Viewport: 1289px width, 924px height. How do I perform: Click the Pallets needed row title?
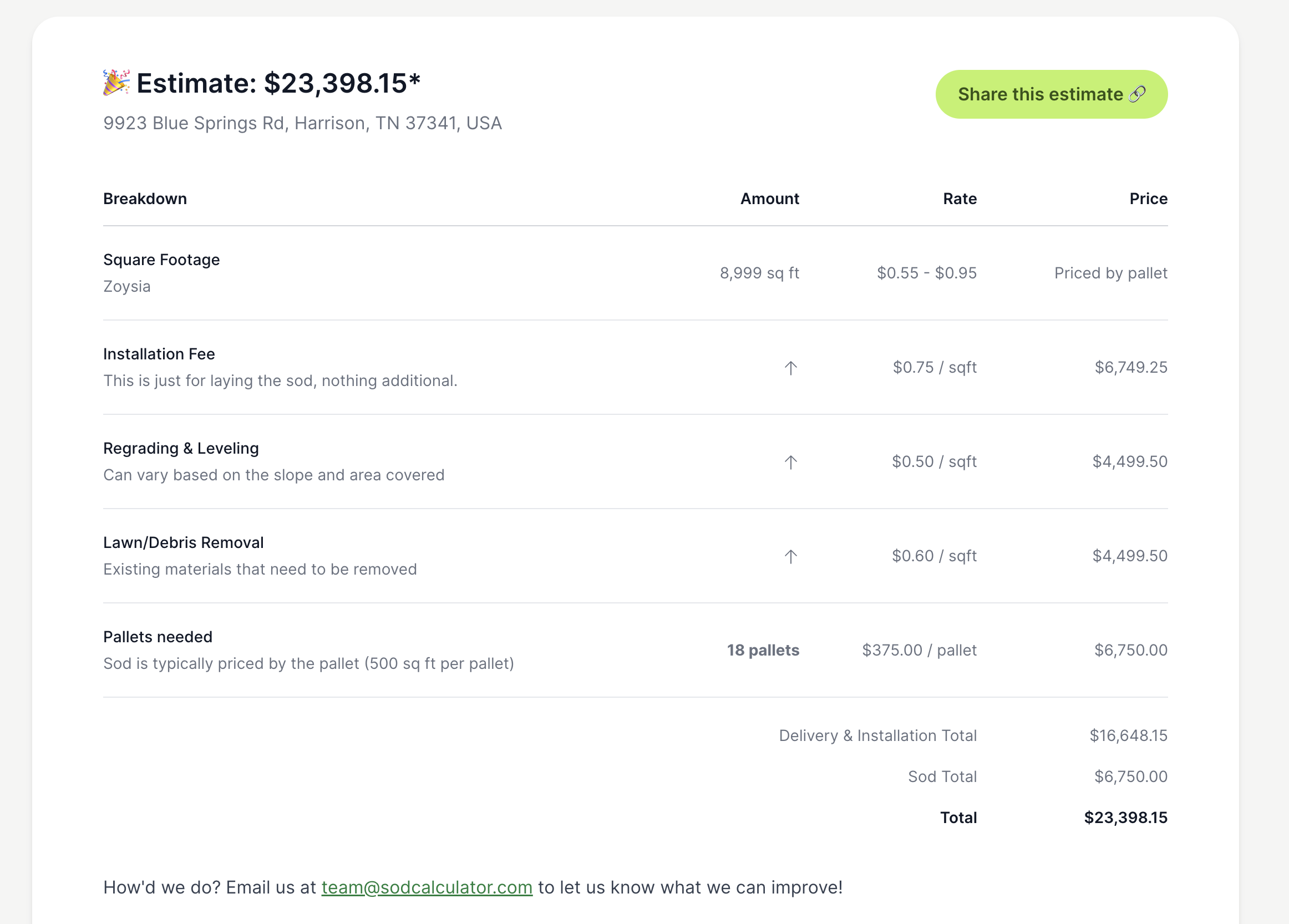(158, 637)
